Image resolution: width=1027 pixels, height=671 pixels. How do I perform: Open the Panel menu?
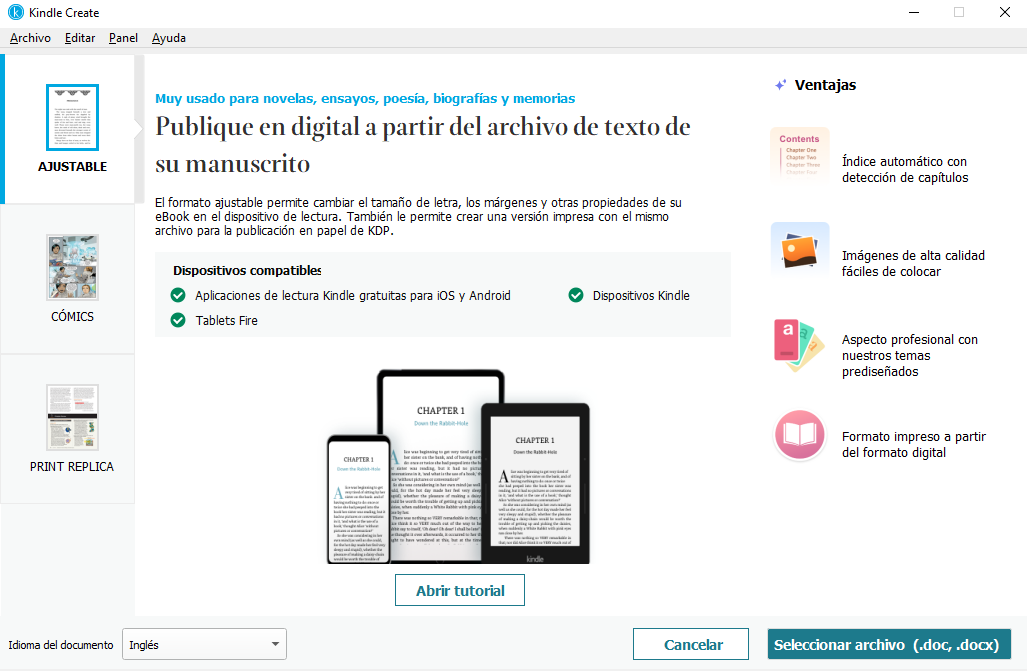point(123,38)
